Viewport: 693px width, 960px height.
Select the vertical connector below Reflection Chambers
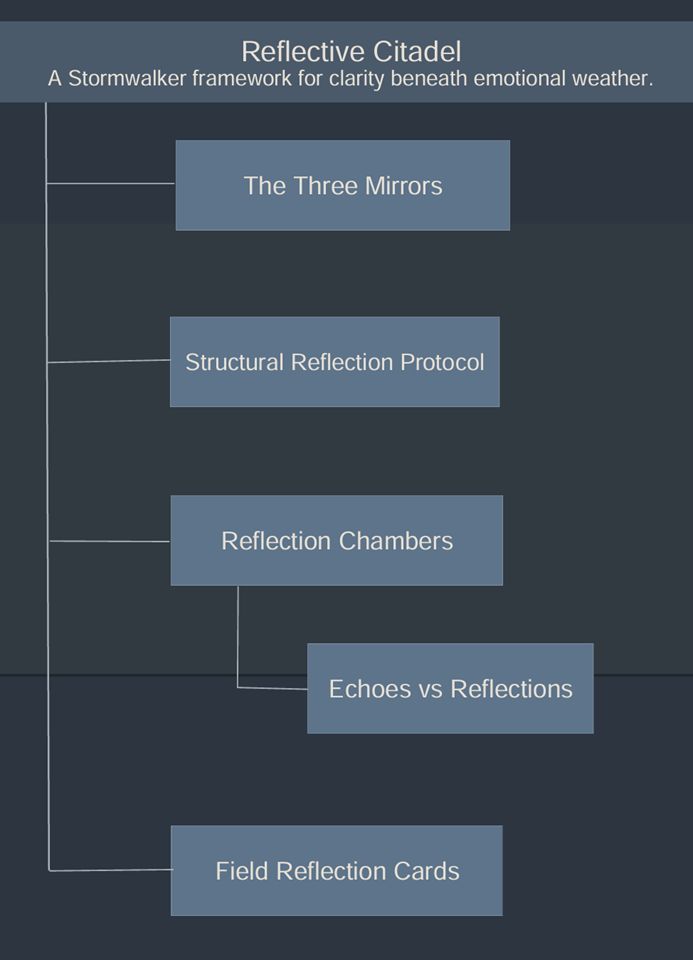click(238, 637)
